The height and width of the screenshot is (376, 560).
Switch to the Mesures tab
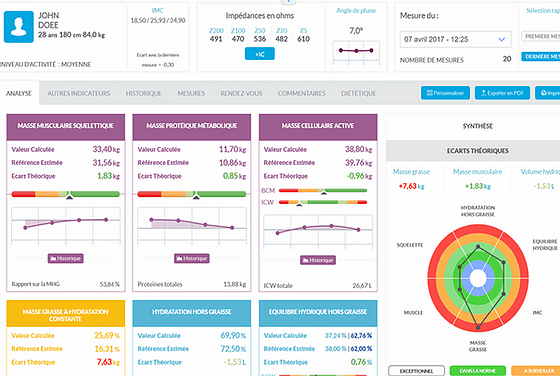pos(191,93)
